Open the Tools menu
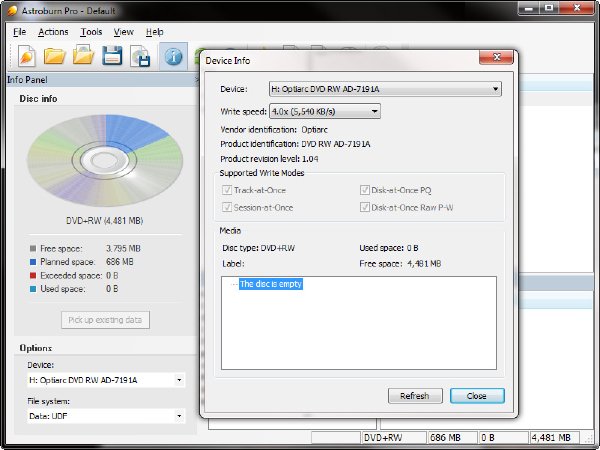 click(91, 32)
